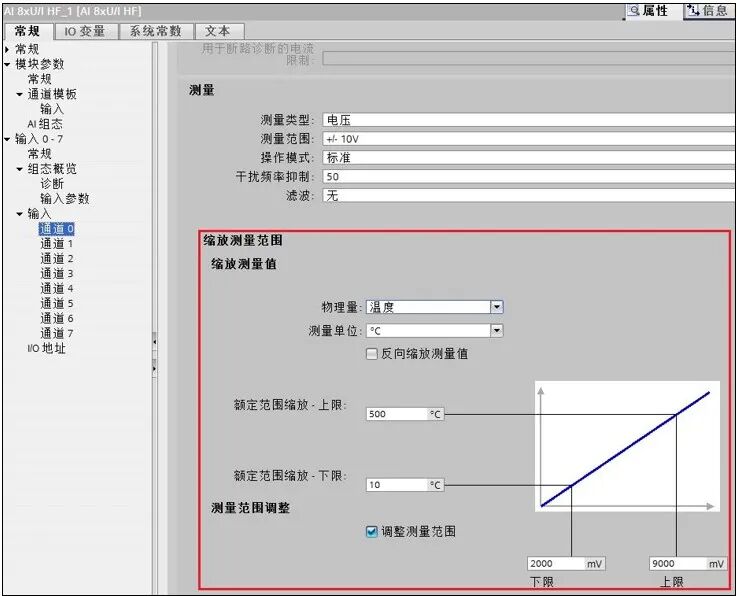Expand the top-level 常规 tree node
The height and width of the screenshot is (596, 737).
(x=7, y=49)
